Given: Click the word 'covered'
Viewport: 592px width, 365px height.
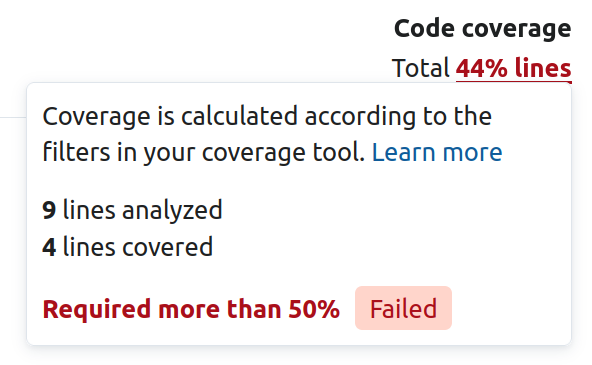Looking at the screenshot, I should tap(167, 248).
